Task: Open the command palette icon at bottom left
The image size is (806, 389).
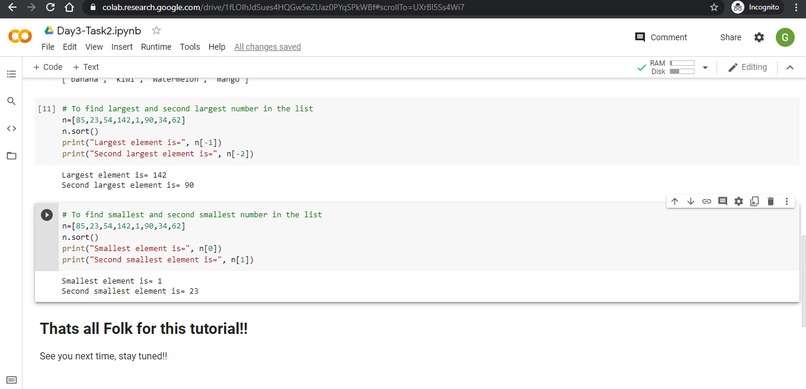Action: click(x=12, y=380)
